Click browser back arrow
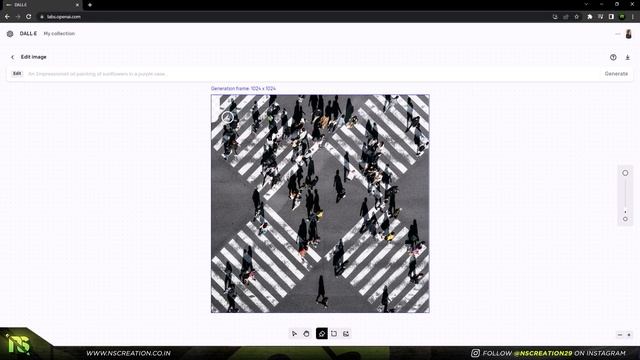Image resolution: width=640 pixels, height=360 pixels. [7, 17]
